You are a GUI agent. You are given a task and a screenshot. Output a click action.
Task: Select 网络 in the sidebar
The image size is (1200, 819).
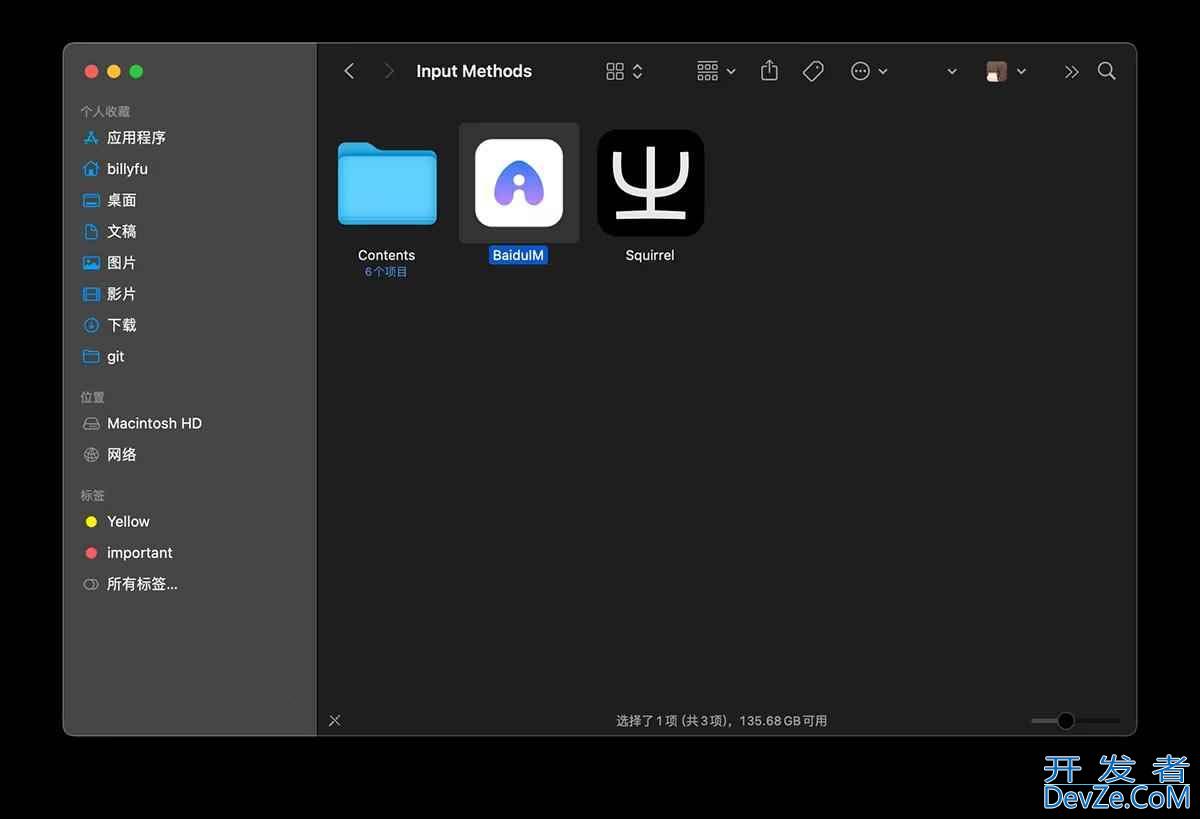click(x=109, y=454)
